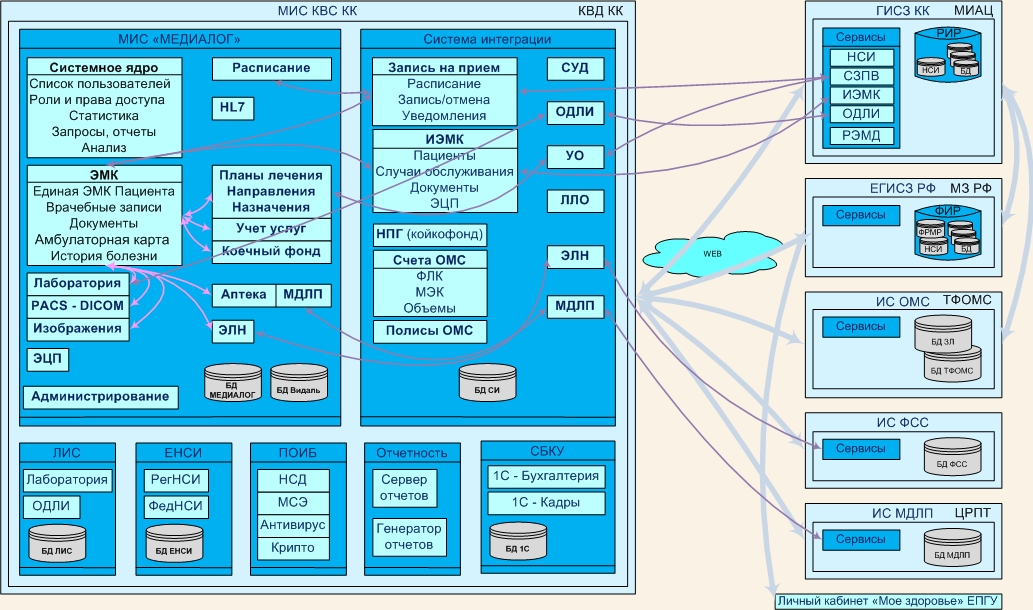The height and width of the screenshot is (610, 1033).
Task: Click the HL7 block in МЕДИАЛОГ
Action: 233,108
